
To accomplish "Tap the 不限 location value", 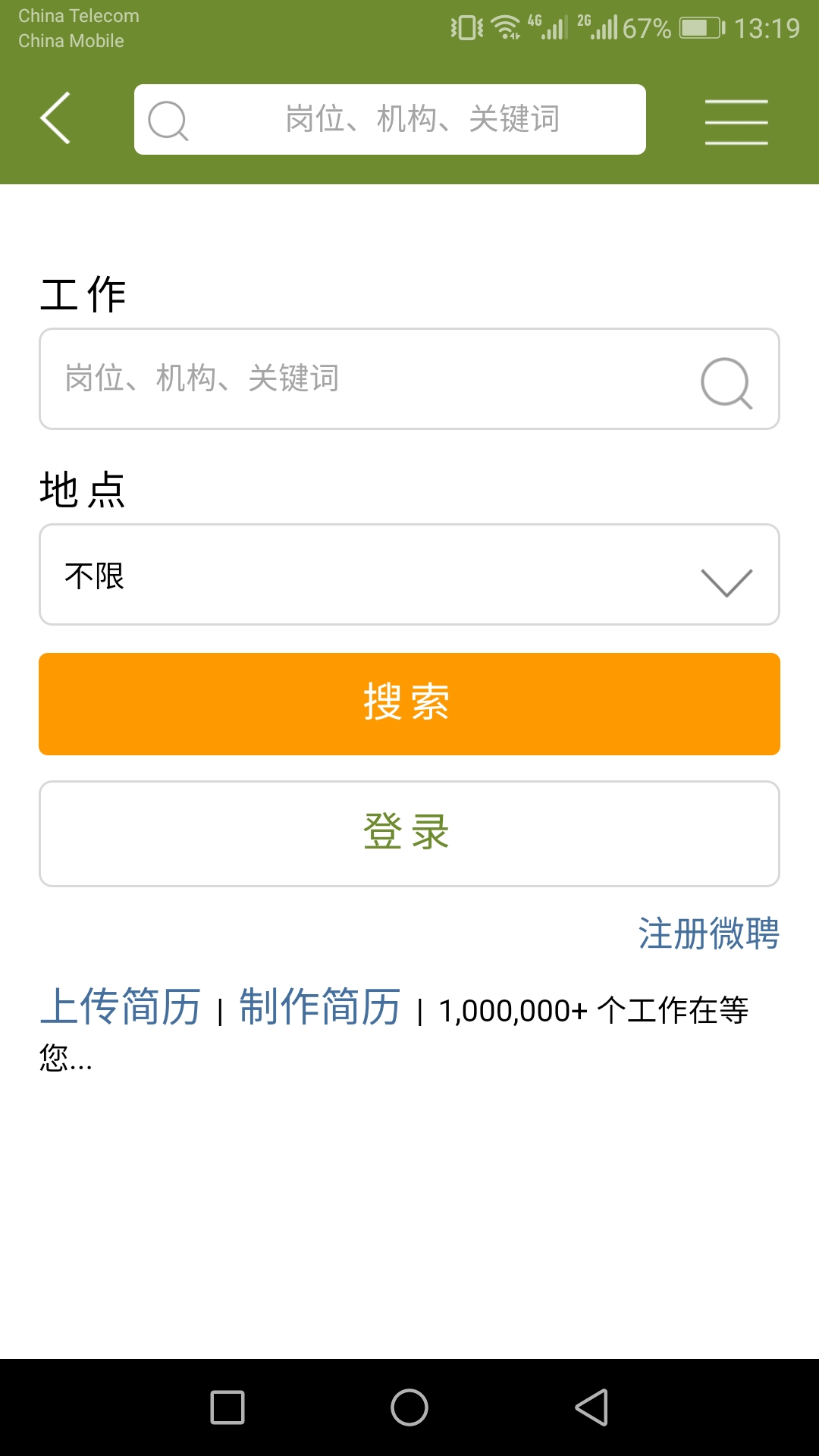I will 95,576.
